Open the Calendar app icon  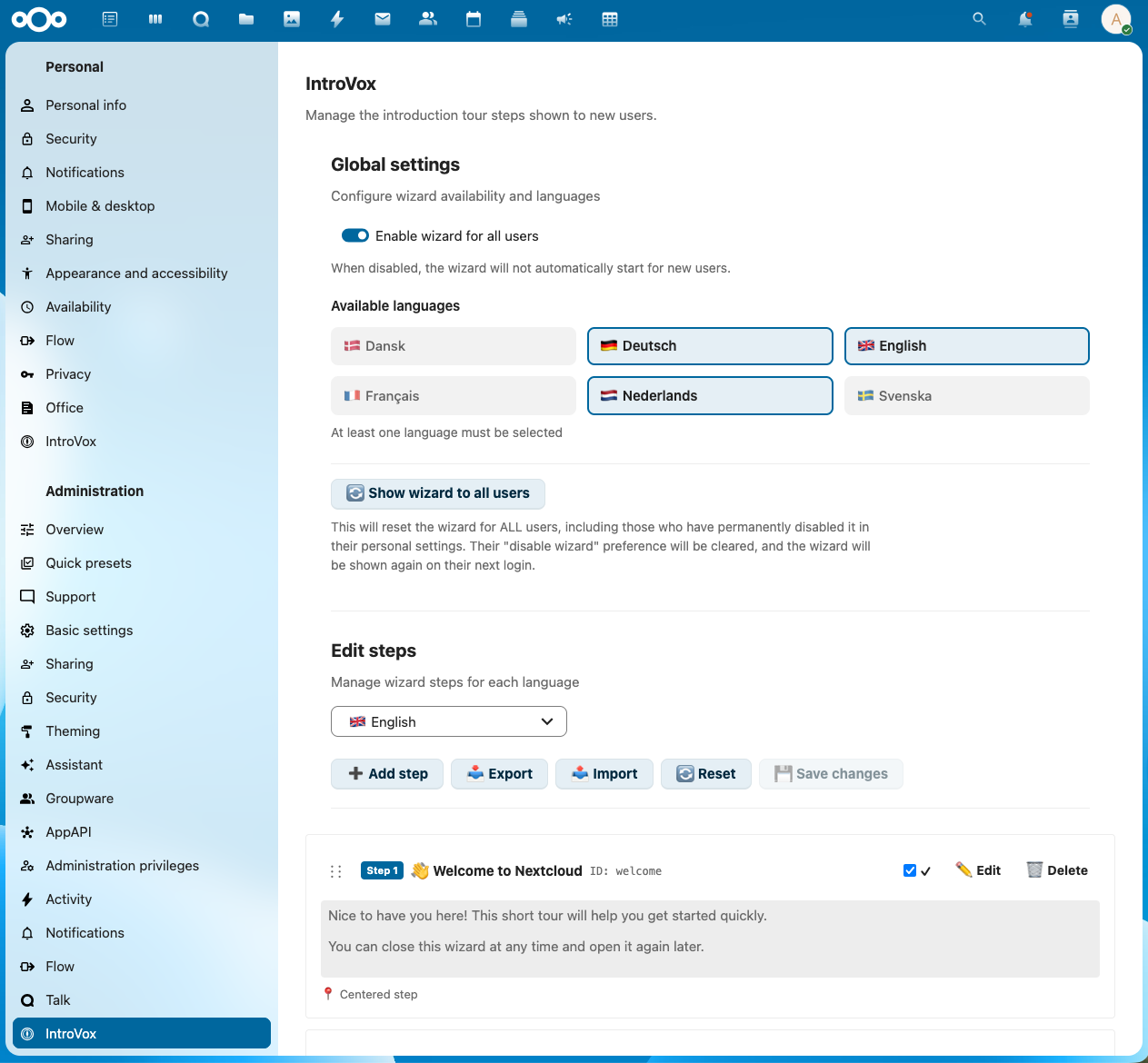pyautogui.click(x=474, y=18)
